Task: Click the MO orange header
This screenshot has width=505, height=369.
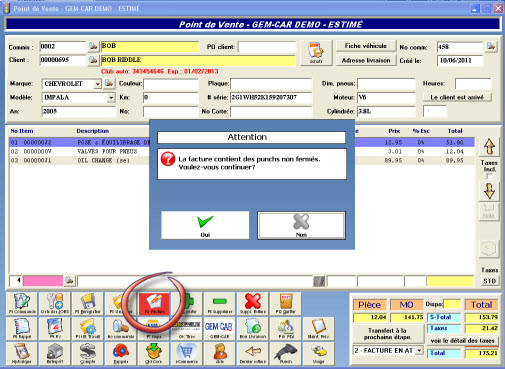Action: coord(406,305)
